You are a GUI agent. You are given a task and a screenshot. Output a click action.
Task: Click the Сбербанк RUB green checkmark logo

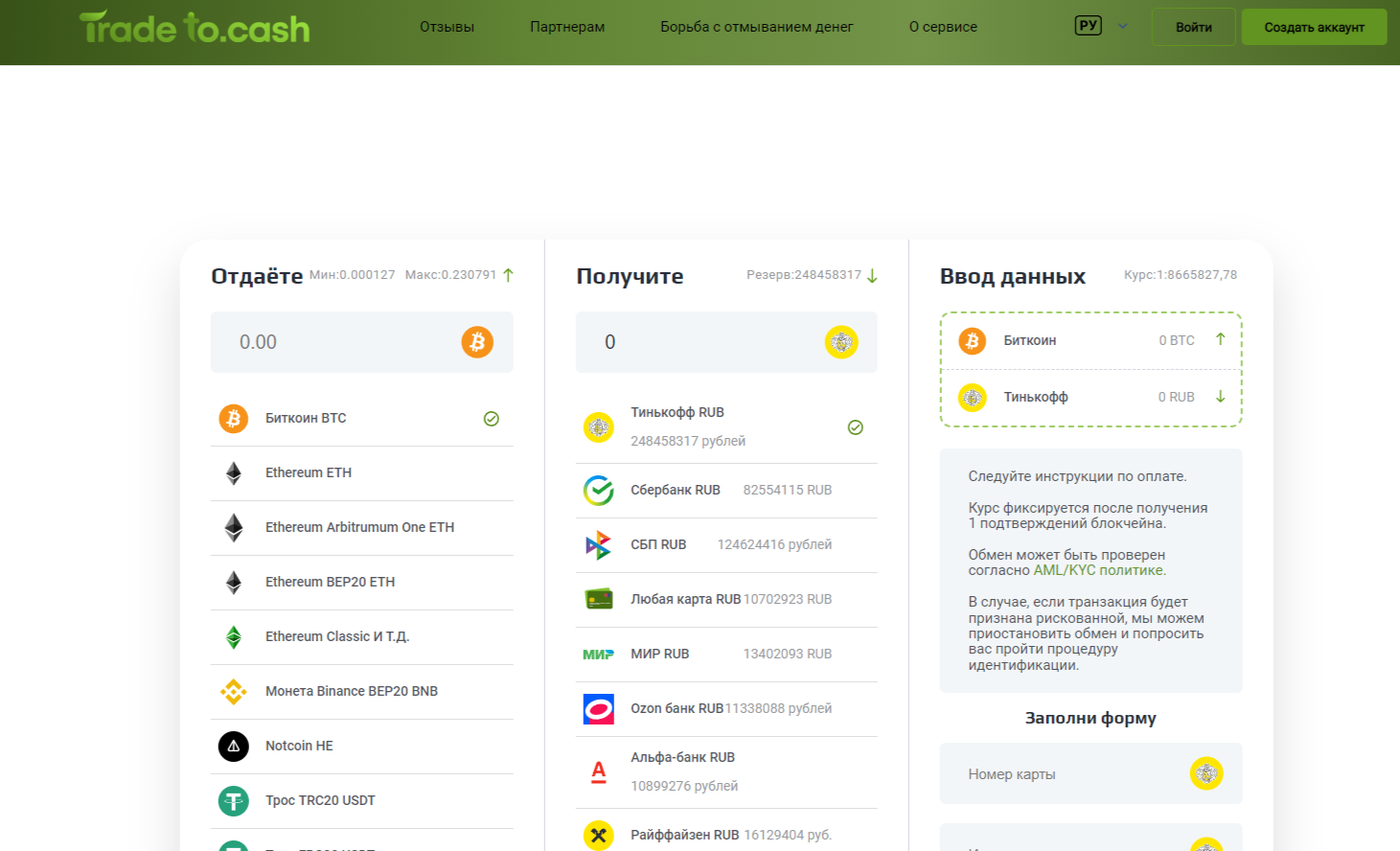point(599,491)
